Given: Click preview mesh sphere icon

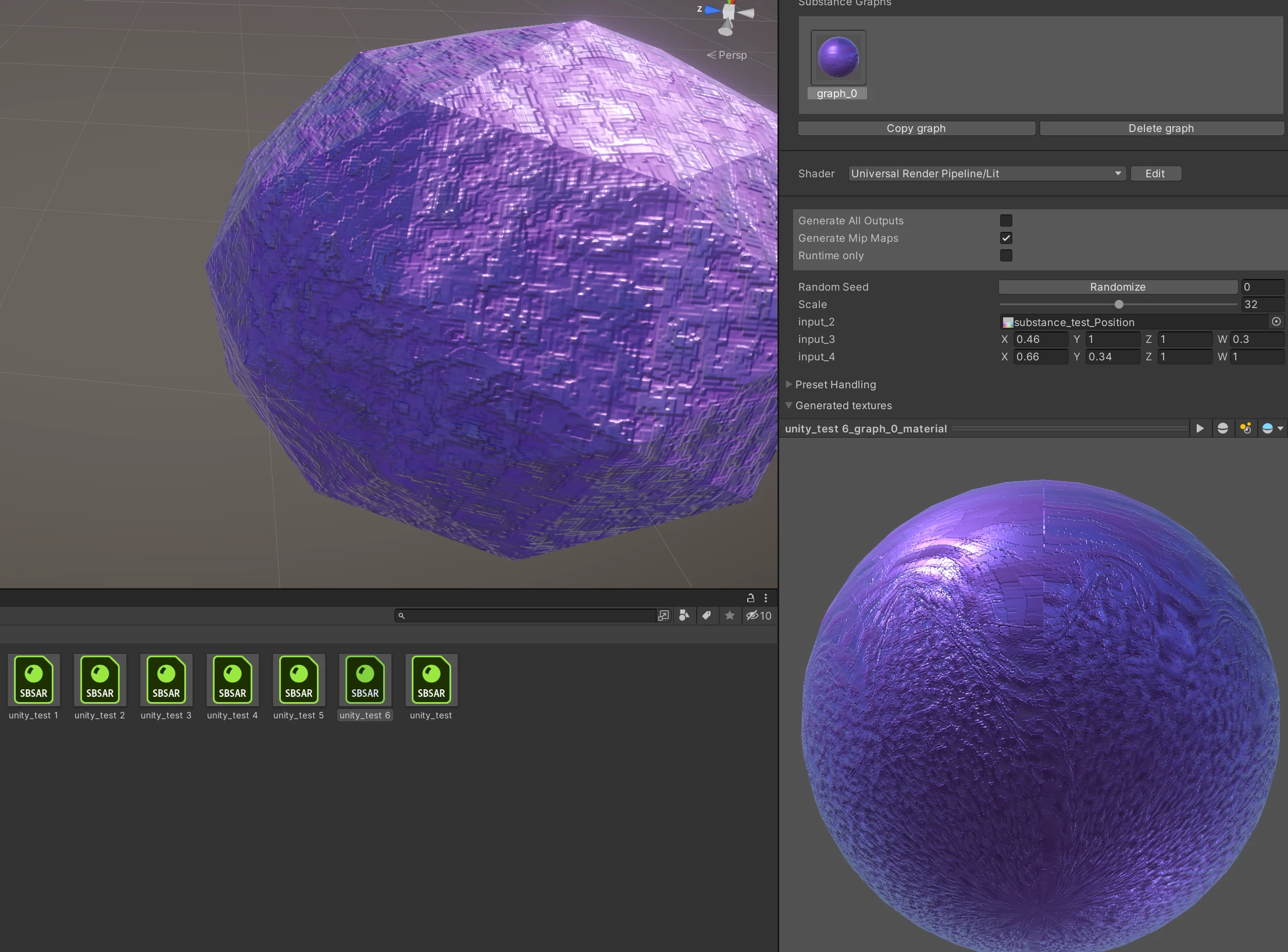Looking at the screenshot, I should click(x=1222, y=428).
